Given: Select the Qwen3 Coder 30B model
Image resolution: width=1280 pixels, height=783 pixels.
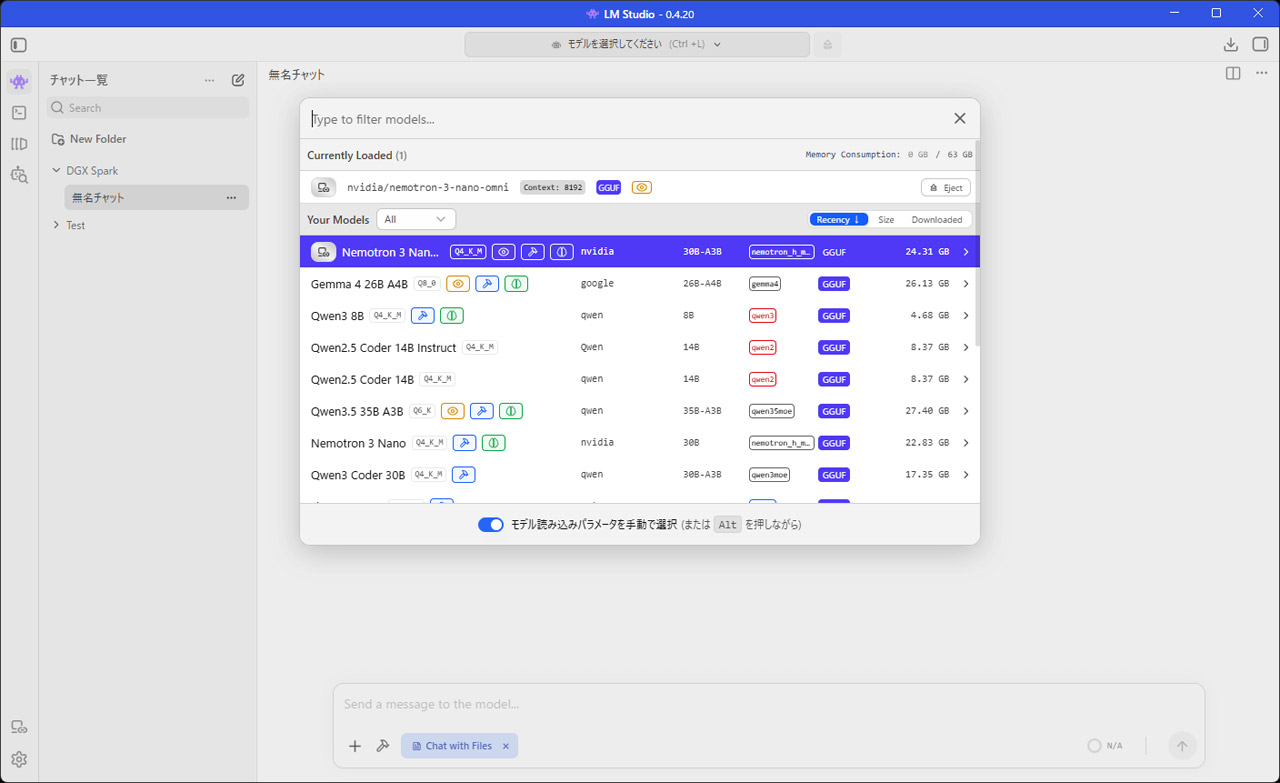Looking at the screenshot, I should pos(640,475).
